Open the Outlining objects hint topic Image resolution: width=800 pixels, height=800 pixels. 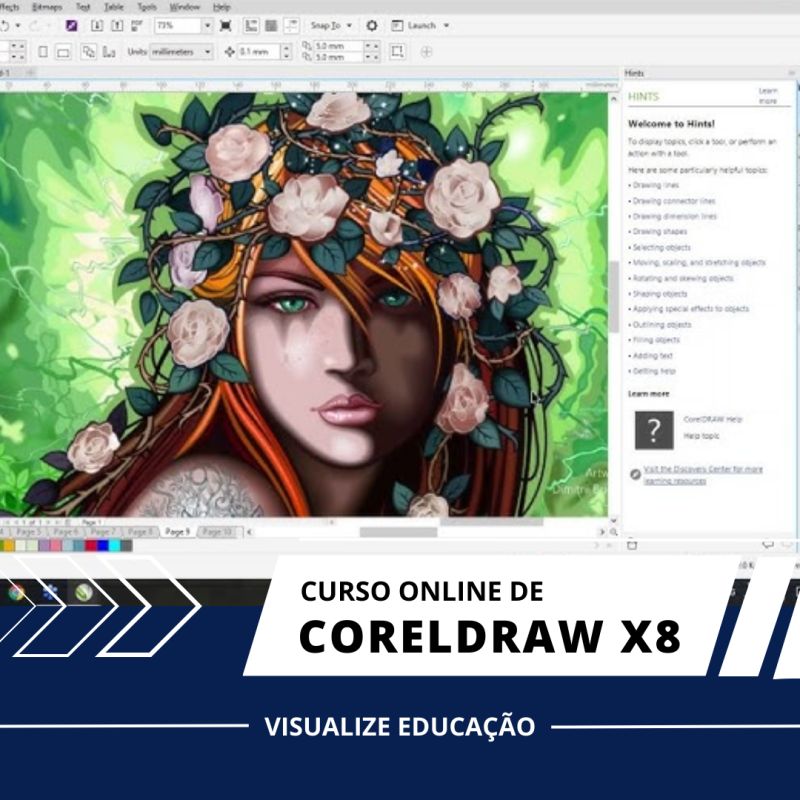tap(662, 324)
